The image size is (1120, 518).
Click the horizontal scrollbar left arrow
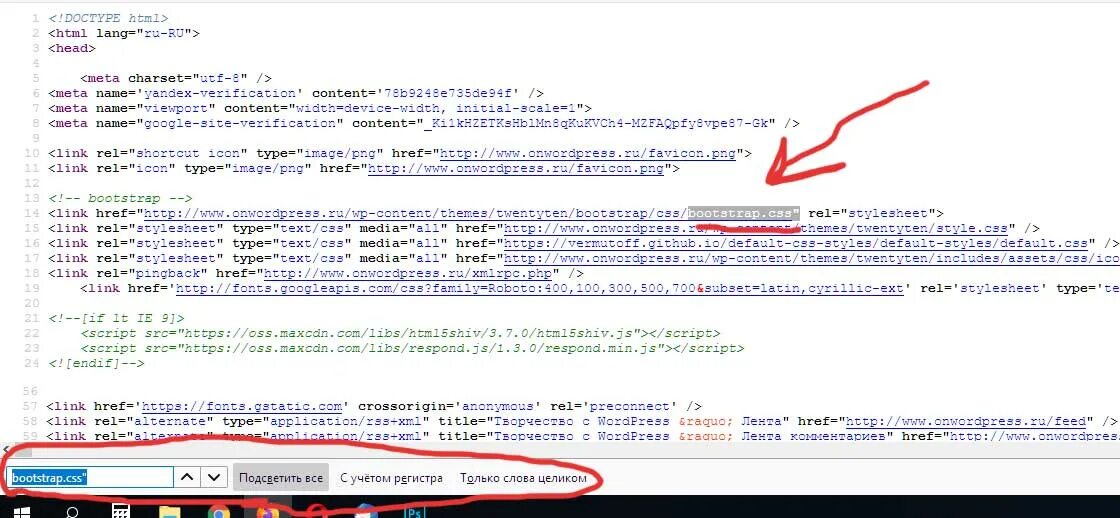coord(6,450)
